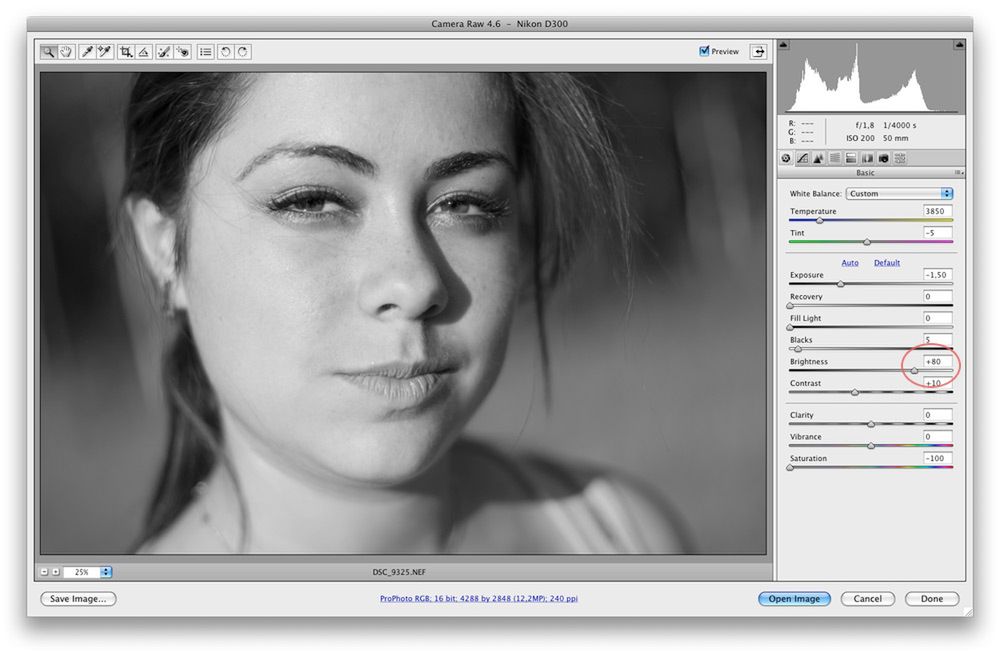The width and height of the screenshot is (1000, 654).
Task: Click the Blacks slider handle
Action: [x=797, y=350]
